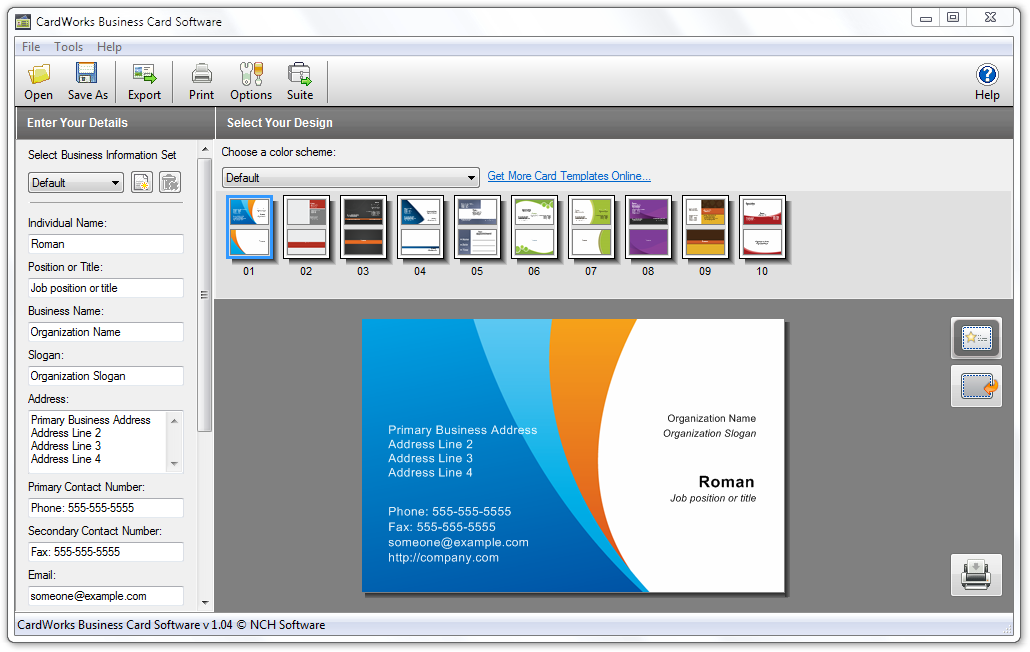Viewport: 1030px width, 652px height.
Task: Click the Secondary Contact Number field
Action: pos(106,552)
